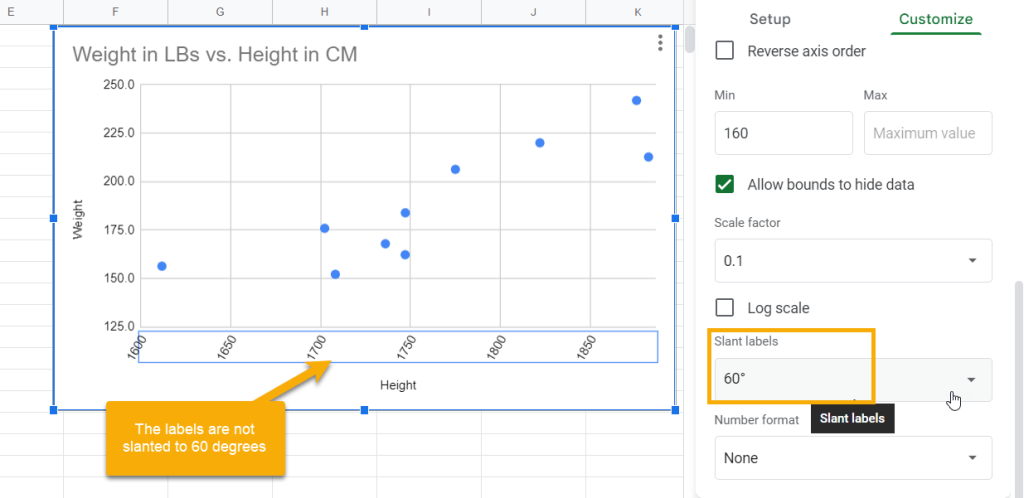1024x498 pixels.
Task: Uncheck Allow bounds to hide data
Action: [x=724, y=185]
